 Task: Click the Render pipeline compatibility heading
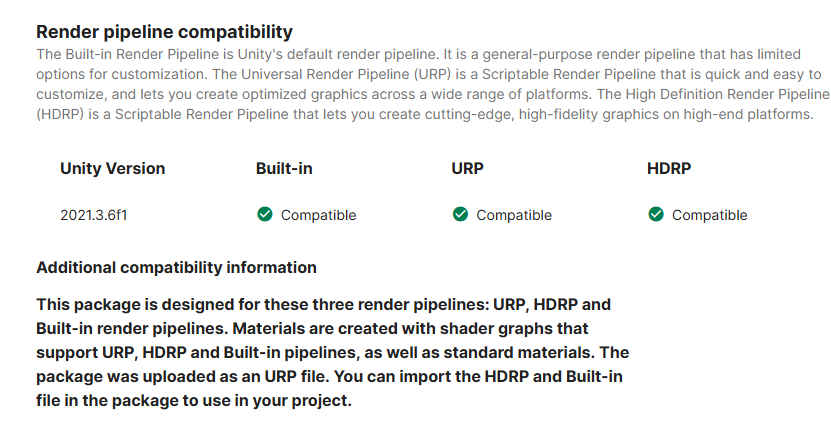[164, 32]
